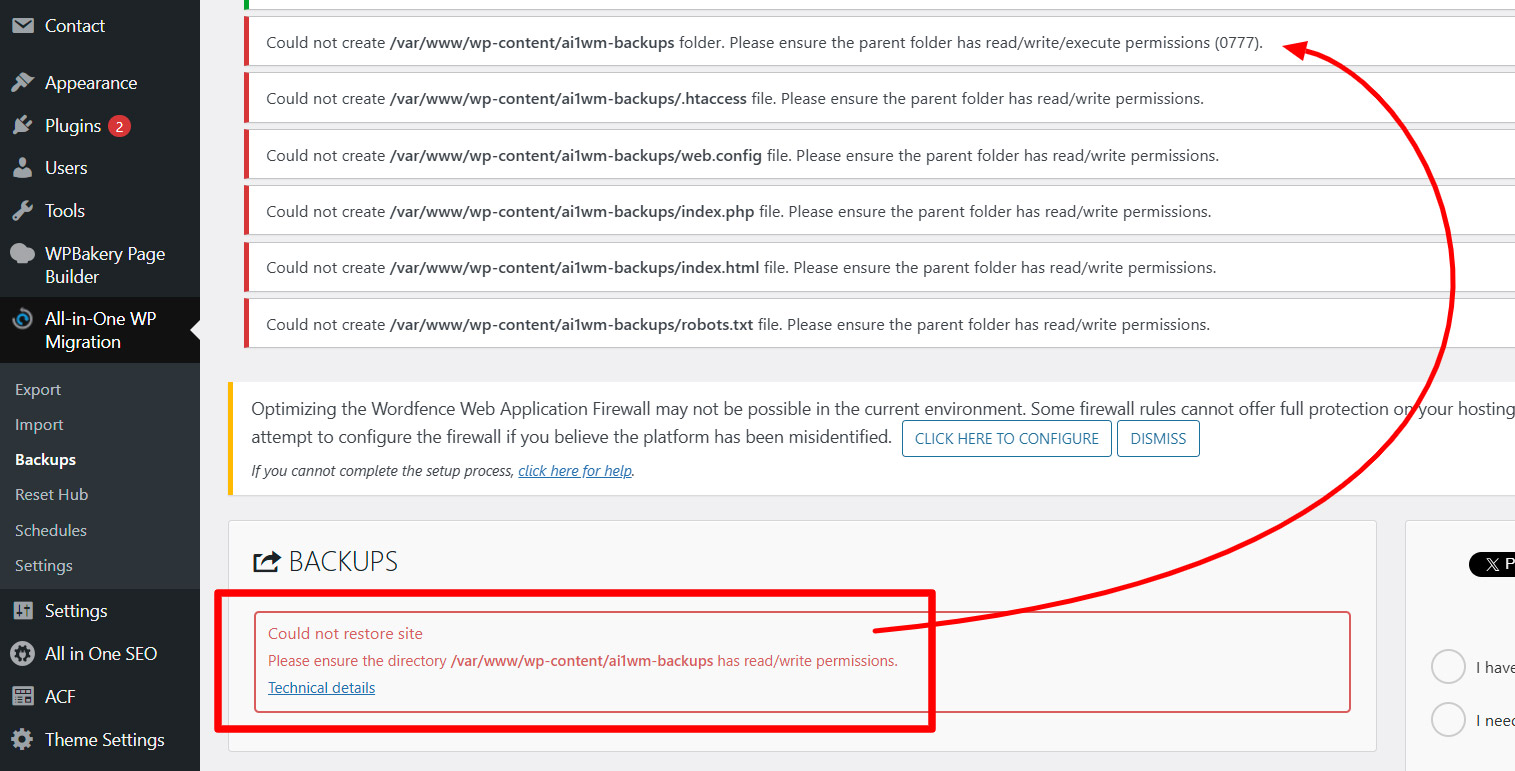Click the .htaccess file error notice
The image size is (1515, 771).
click(x=880, y=99)
